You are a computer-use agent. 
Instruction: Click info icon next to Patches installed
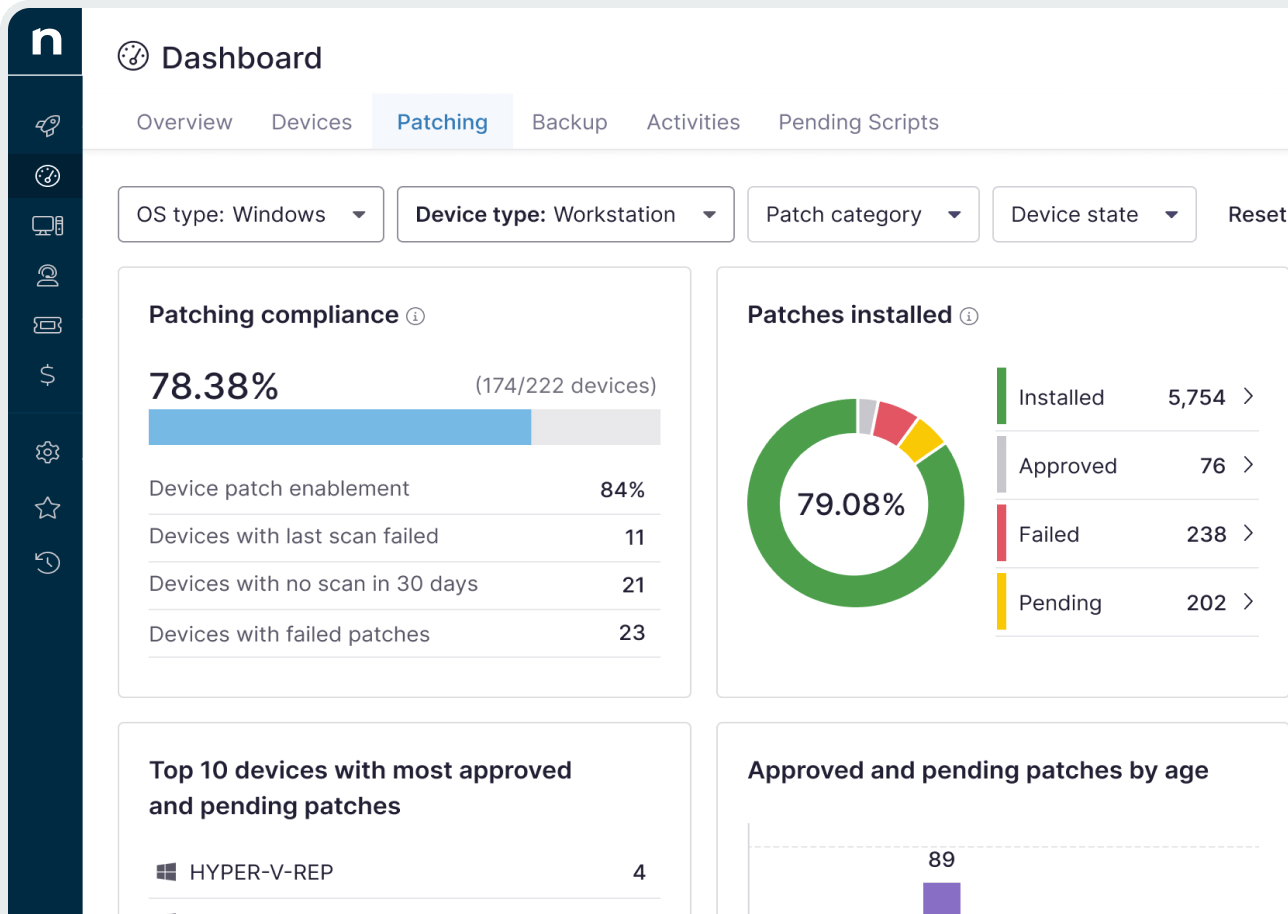pyautogui.click(x=969, y=316)
